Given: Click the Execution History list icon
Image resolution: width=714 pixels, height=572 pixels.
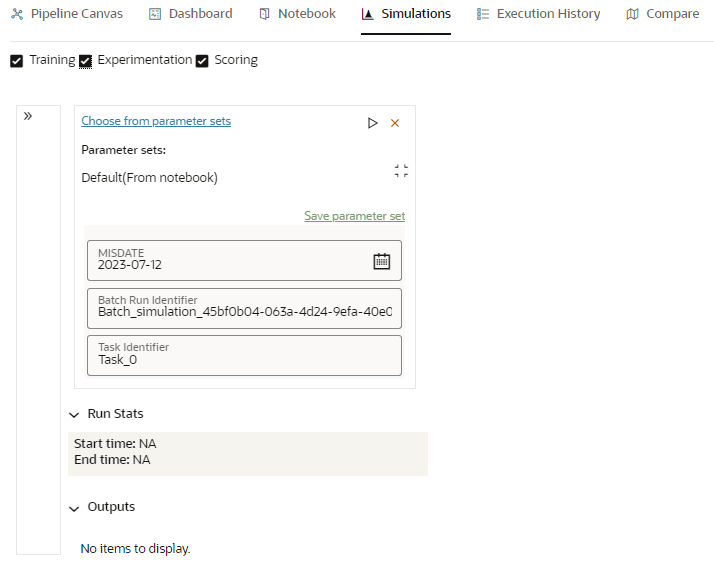Looking at the screenshot, I should tap(483, 14).
